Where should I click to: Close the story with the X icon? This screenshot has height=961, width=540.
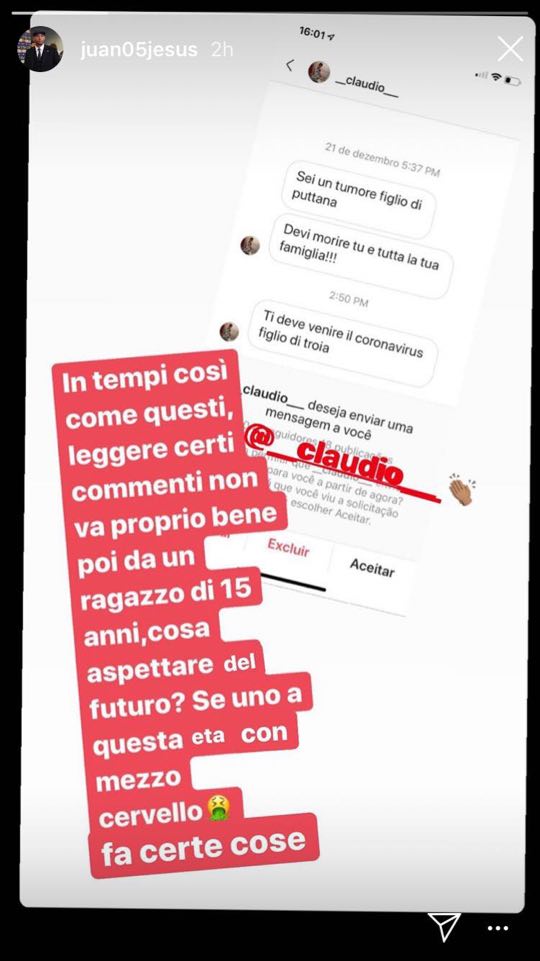510,48
